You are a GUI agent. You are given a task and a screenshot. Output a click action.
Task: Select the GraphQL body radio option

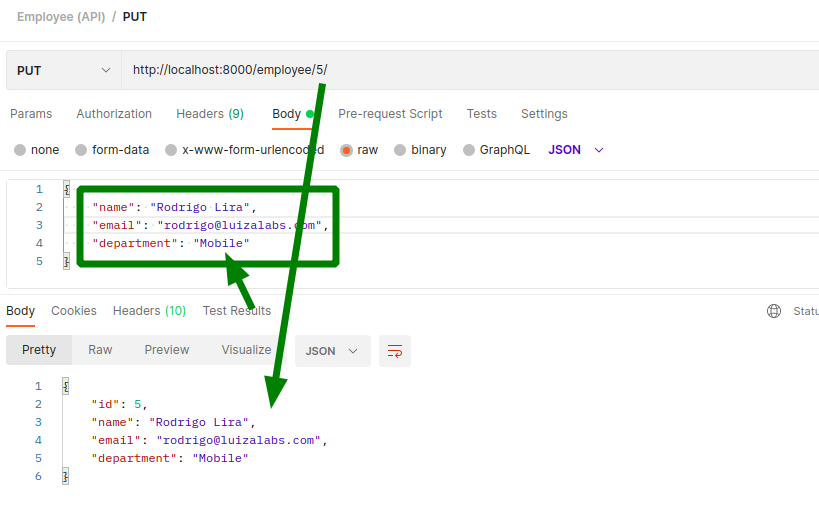[469, 150]
